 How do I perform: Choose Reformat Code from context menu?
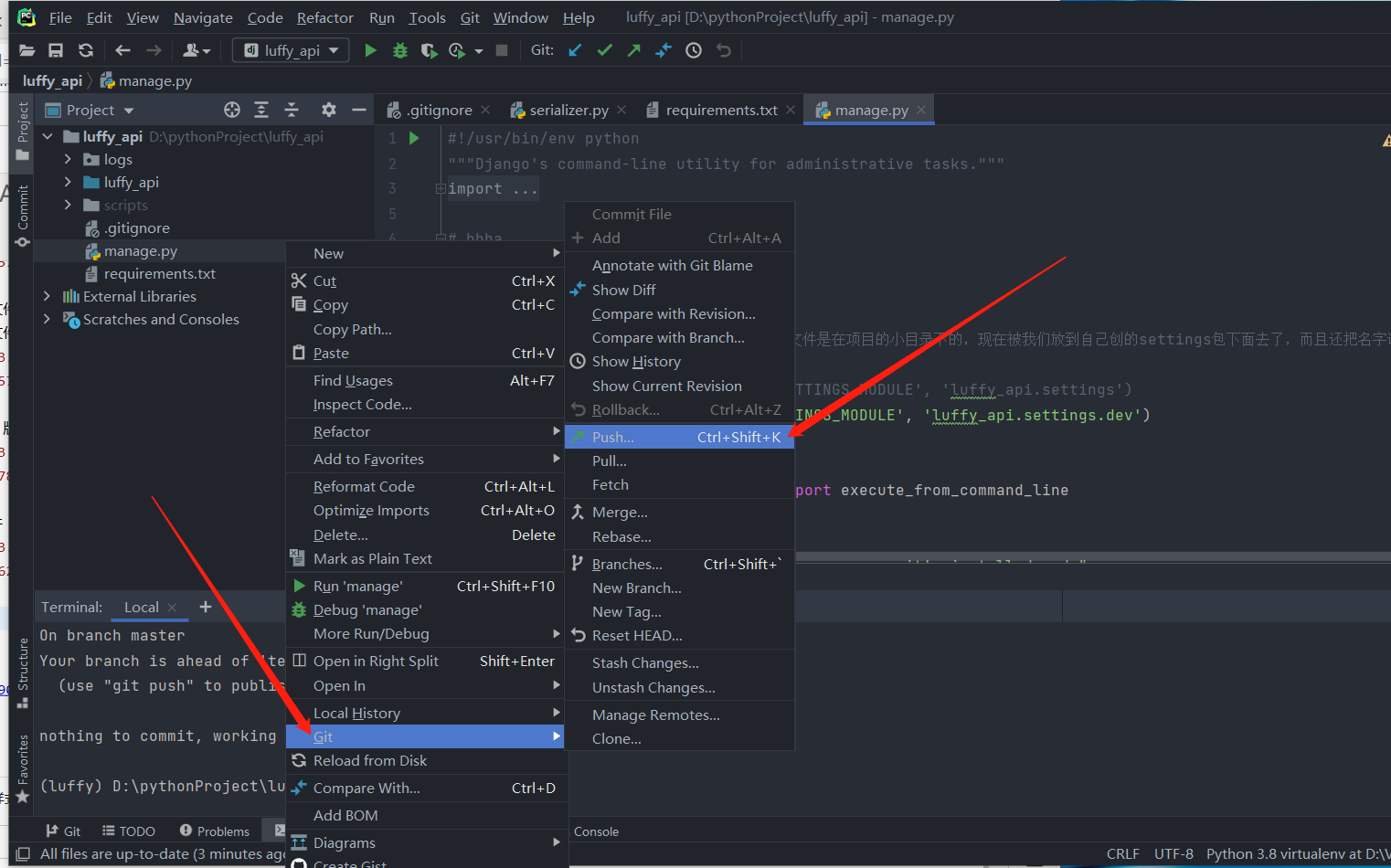pos(364,486)
